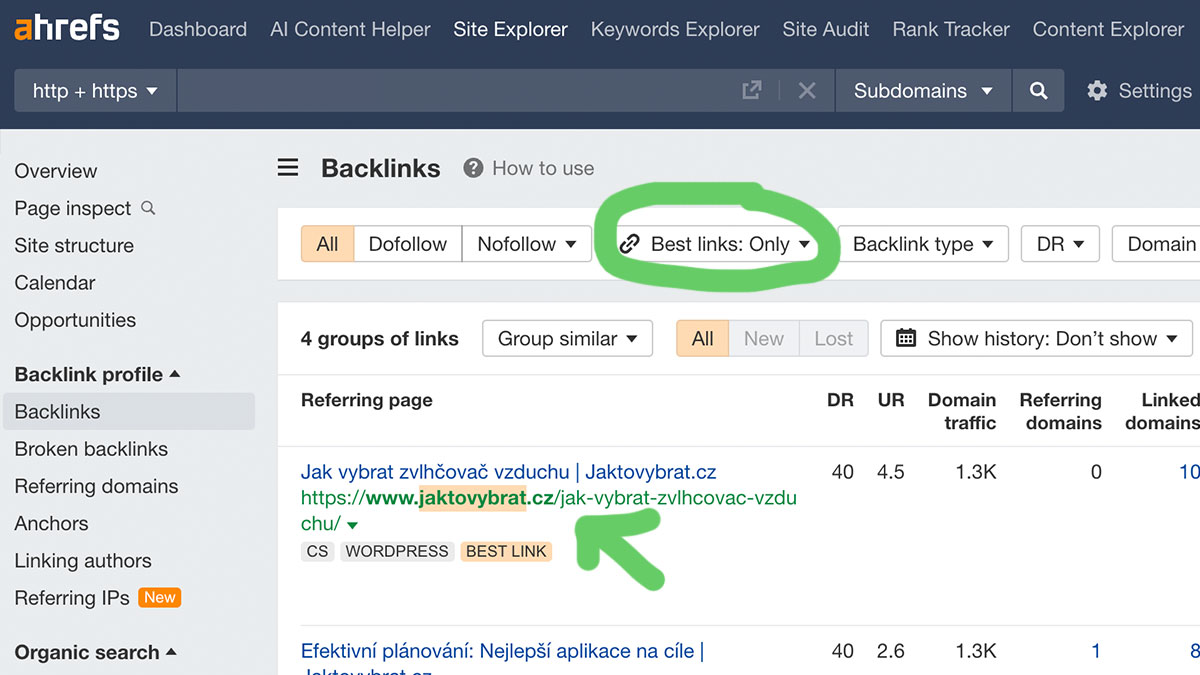Open the How to use link

click(543, 168)
